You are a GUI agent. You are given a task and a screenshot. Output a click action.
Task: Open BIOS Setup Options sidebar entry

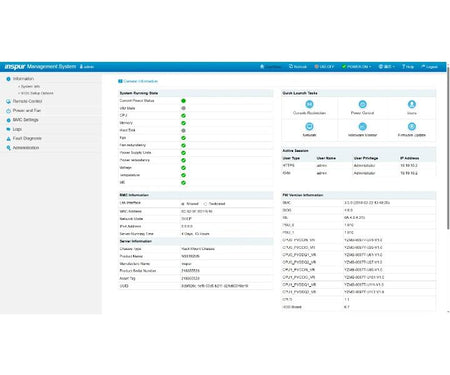[37, 93]
